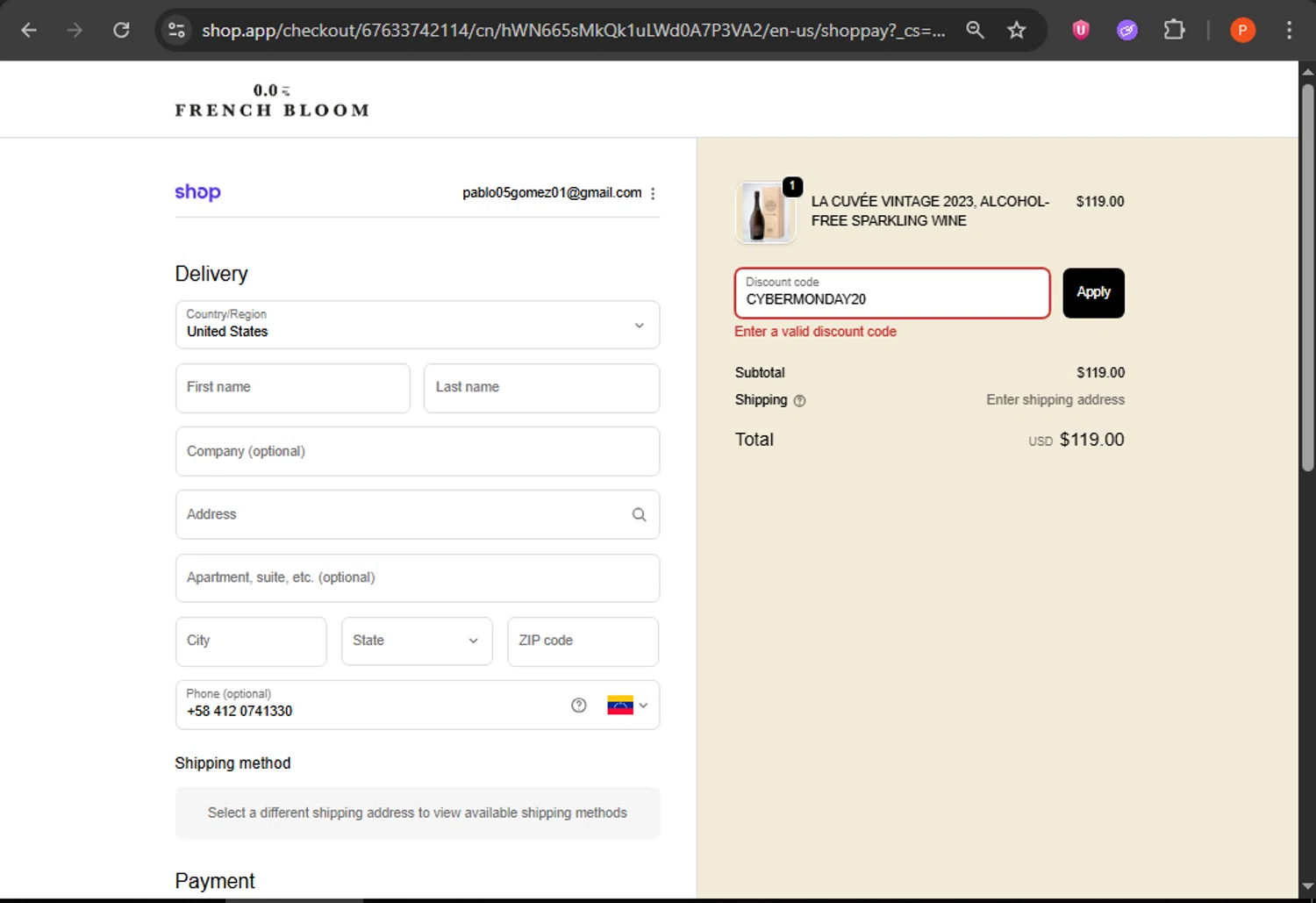This screenshot has width=1316, height=903.
Task: Click the Delivery heading
Action: tap(211, 274)
